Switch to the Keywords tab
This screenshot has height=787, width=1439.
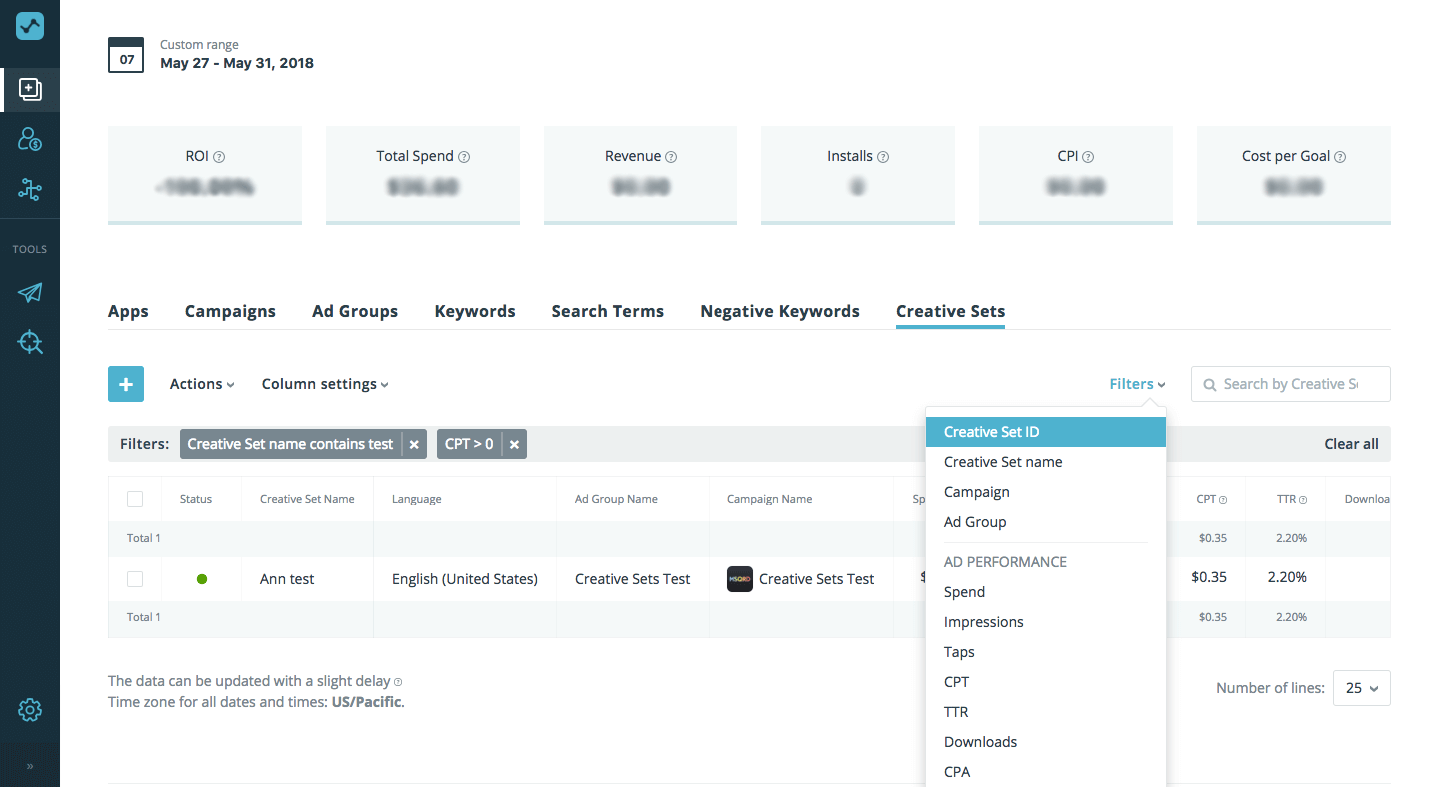point(475,312)
